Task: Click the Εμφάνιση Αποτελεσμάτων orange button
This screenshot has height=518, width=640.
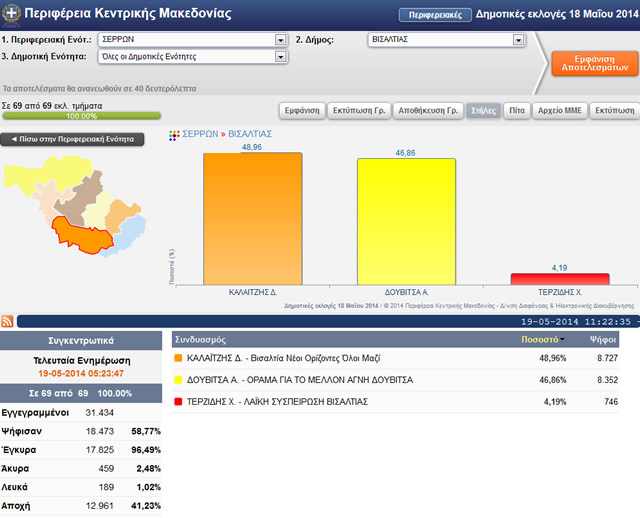Action: [x=593, y=63]
